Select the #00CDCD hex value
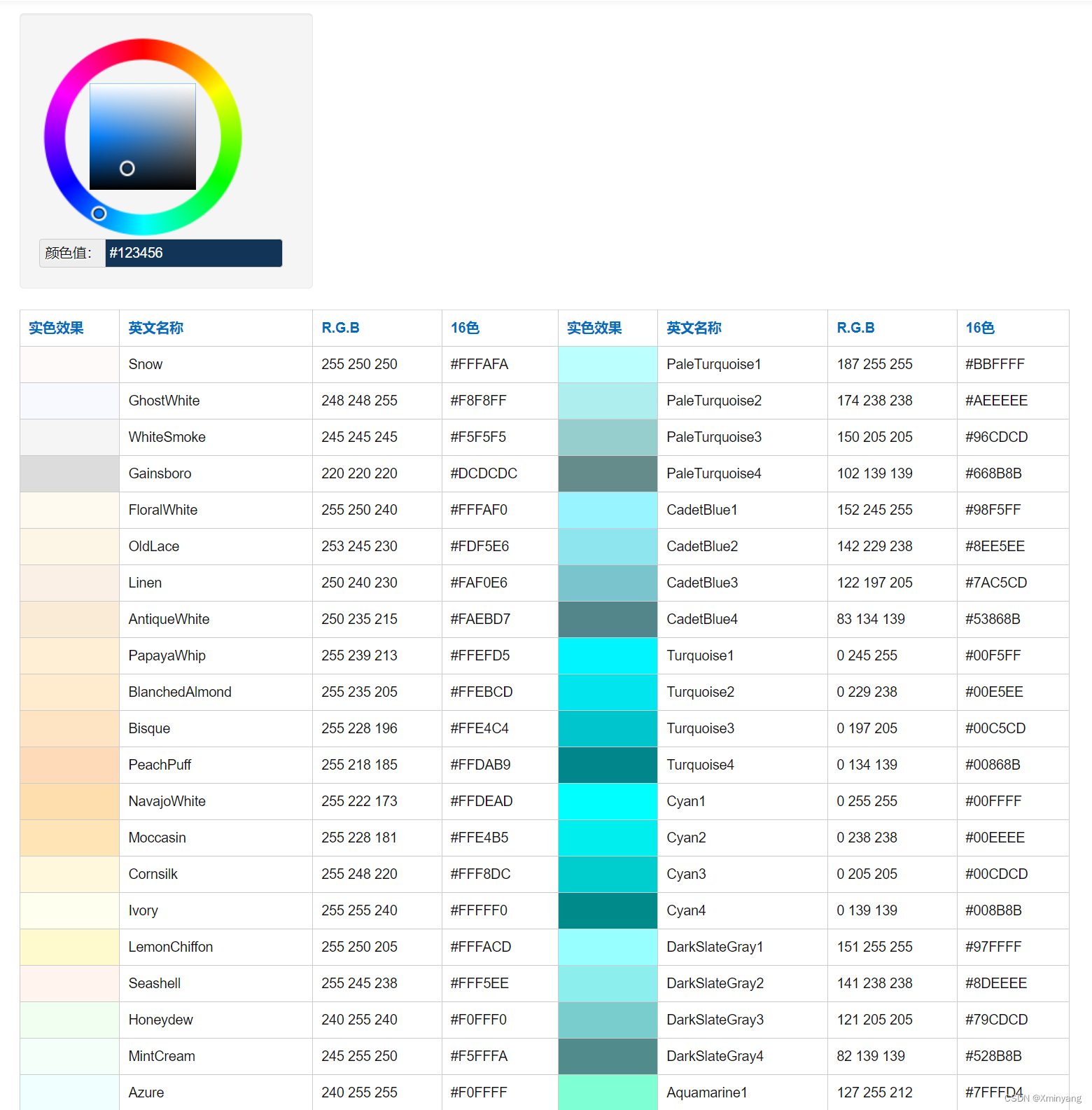Image resolution: width=1092 pixels, height=1110 pixels. pos(997,874)
